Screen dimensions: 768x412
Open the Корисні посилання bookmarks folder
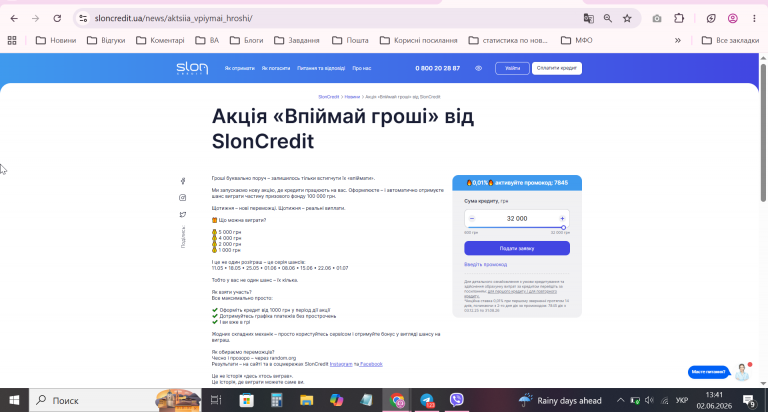pyautogui.click(x=419, y=40)
